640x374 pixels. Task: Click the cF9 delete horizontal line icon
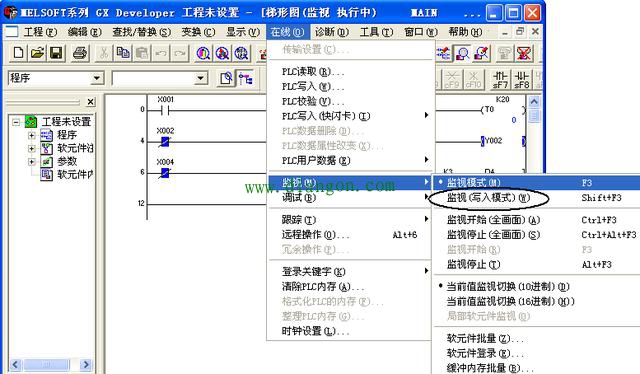[452, 79]
